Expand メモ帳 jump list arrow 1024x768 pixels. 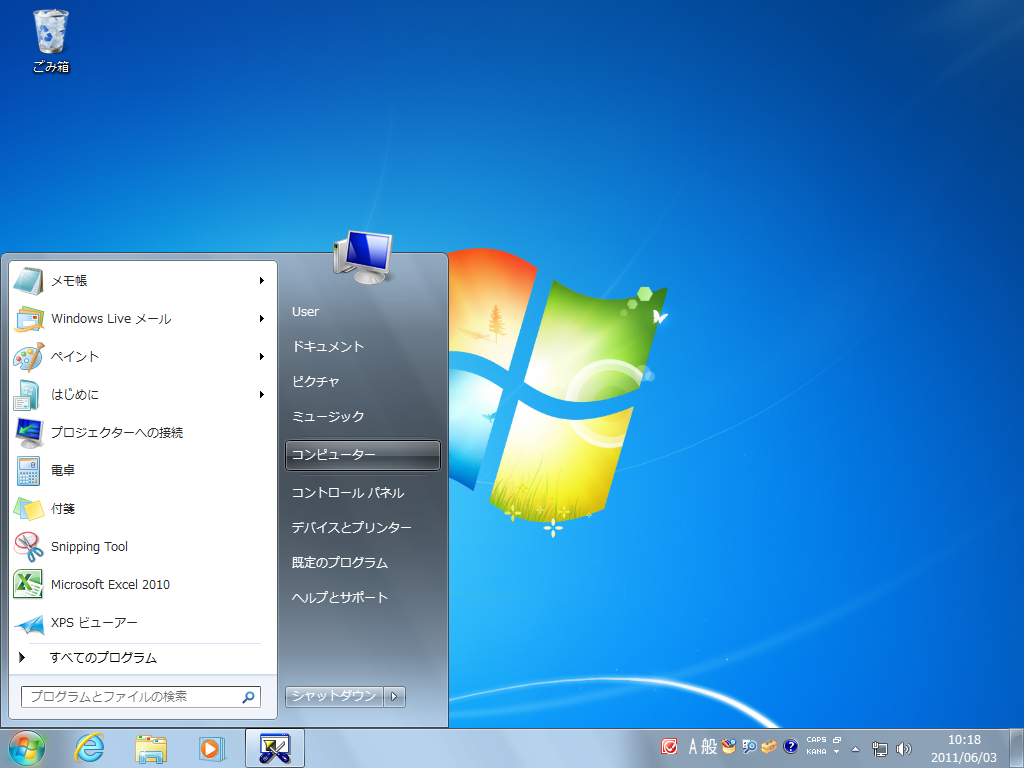(x=261, y=281)
